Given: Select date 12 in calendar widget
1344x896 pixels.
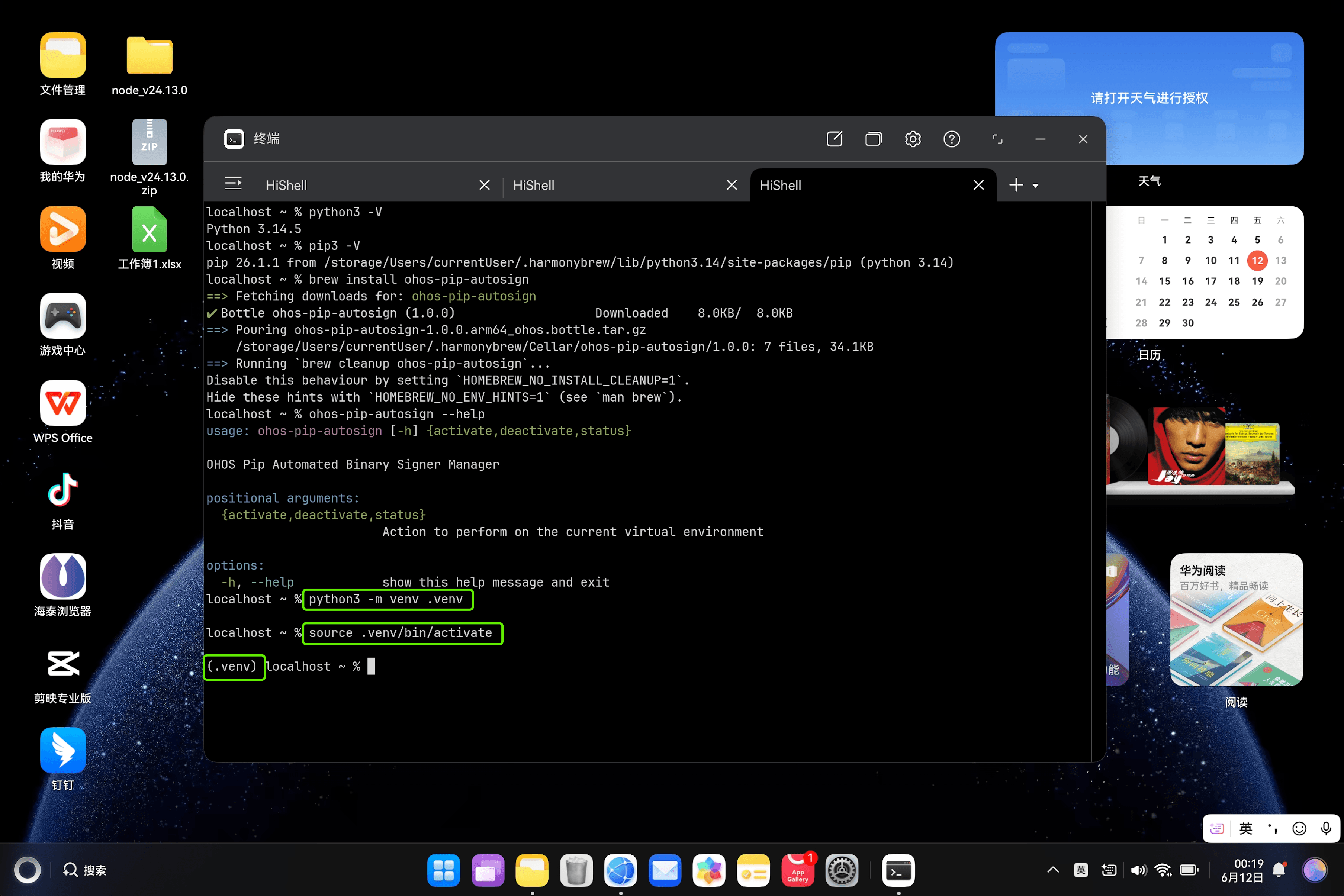Looking at the screenshot, I should click(1257, 261).
